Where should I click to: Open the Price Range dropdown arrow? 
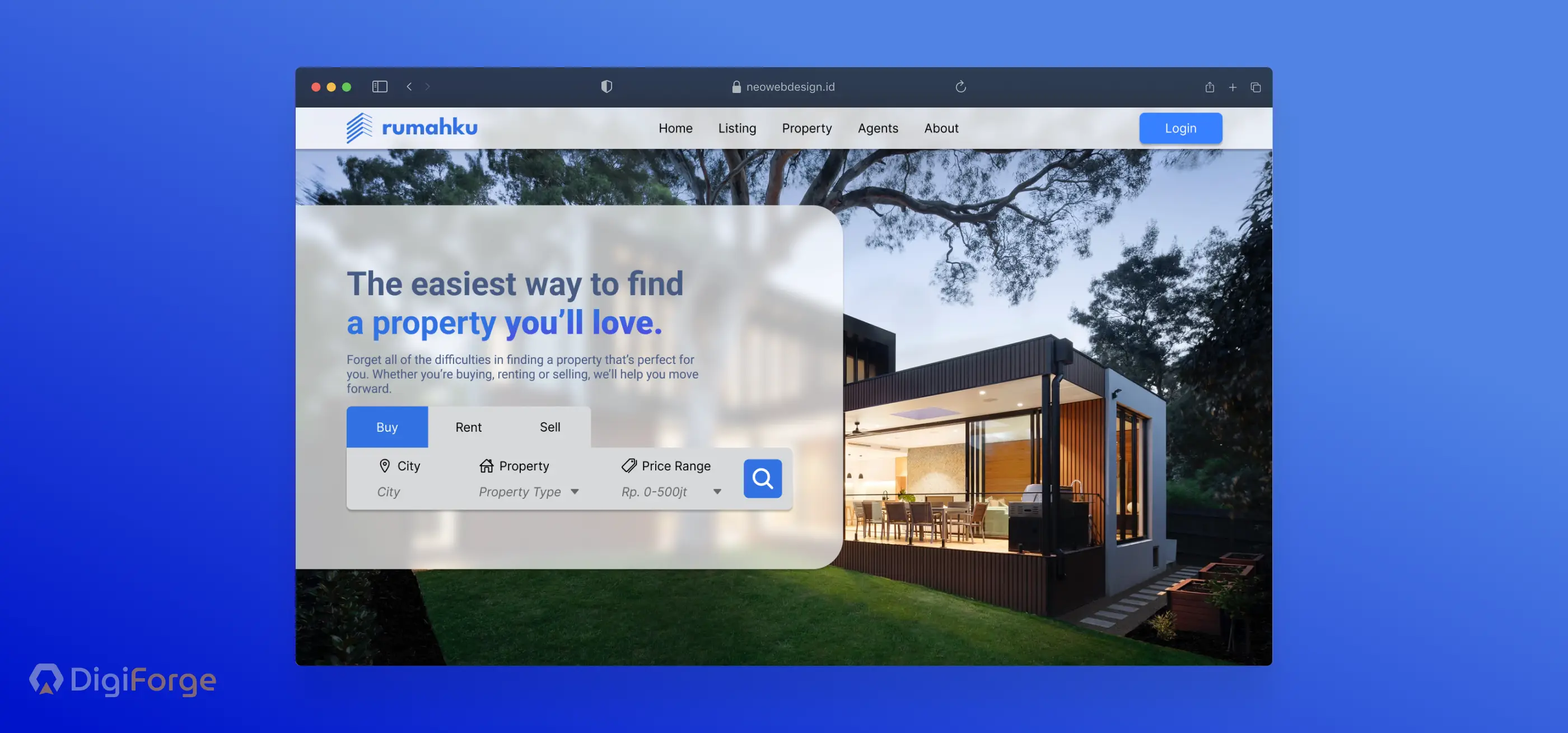pyautogui.click(x=717, y=491)
